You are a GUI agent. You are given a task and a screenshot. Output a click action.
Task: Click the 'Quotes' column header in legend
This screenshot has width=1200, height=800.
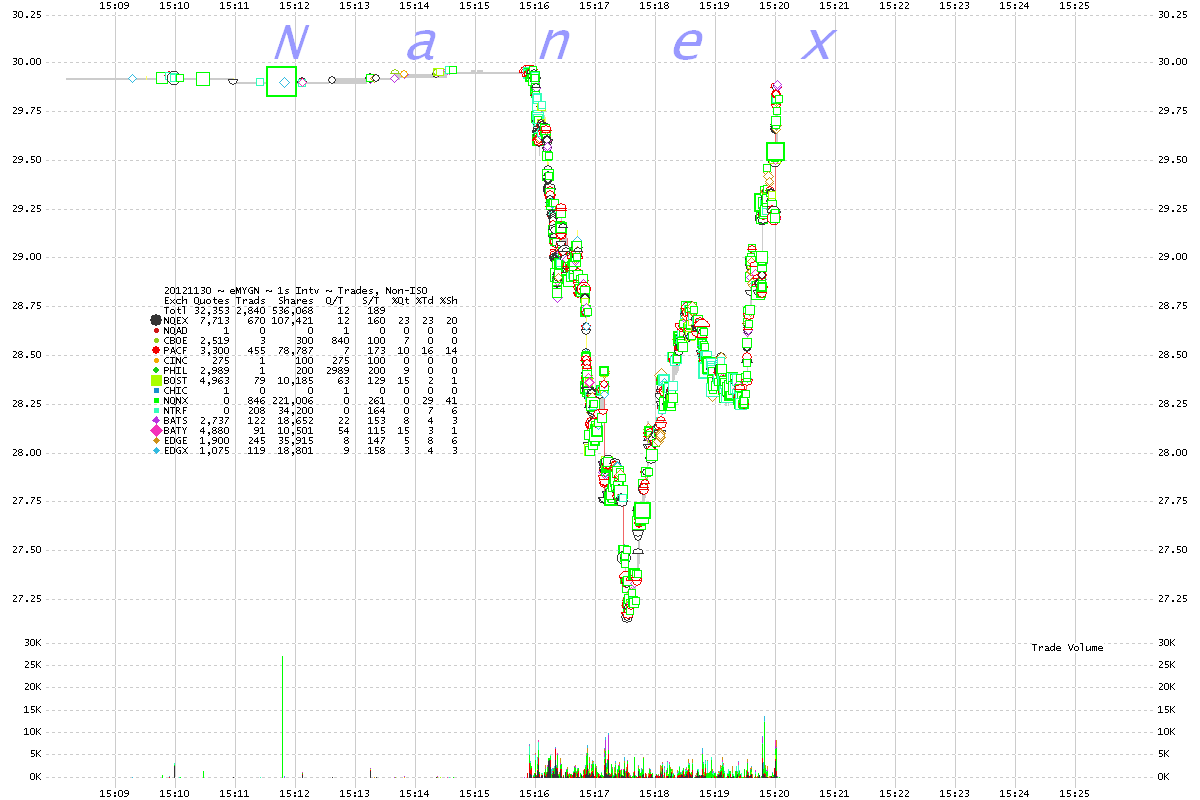point(210,300)
